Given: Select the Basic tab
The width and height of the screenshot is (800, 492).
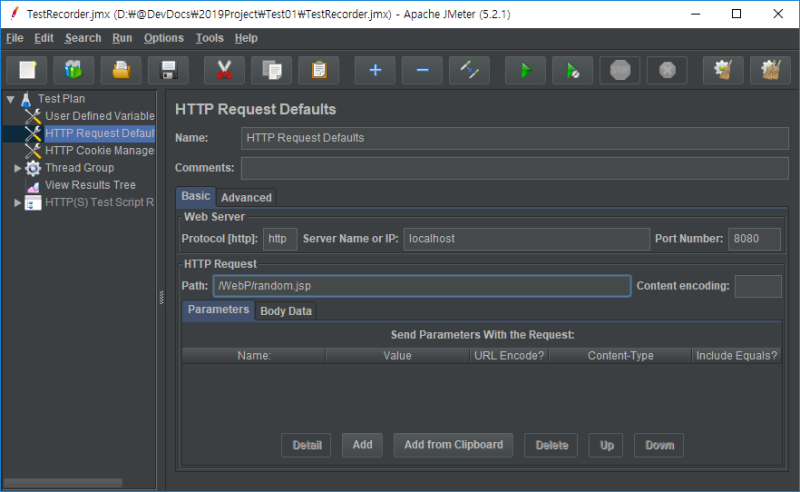Looking at the screenshot, I should click(x=195, y=196).
